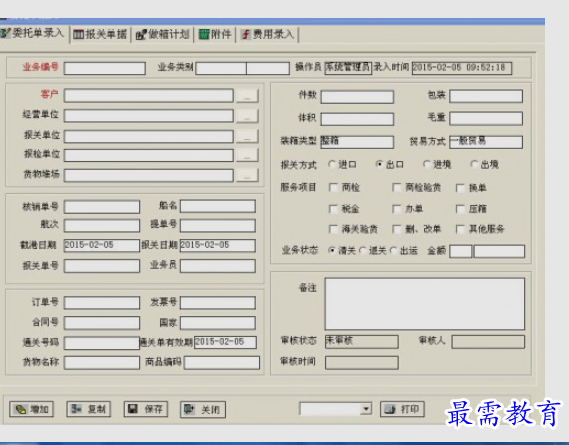Click the 打印 button
Image resolution: width=569 pixels, height=445 pixels.
402,409
